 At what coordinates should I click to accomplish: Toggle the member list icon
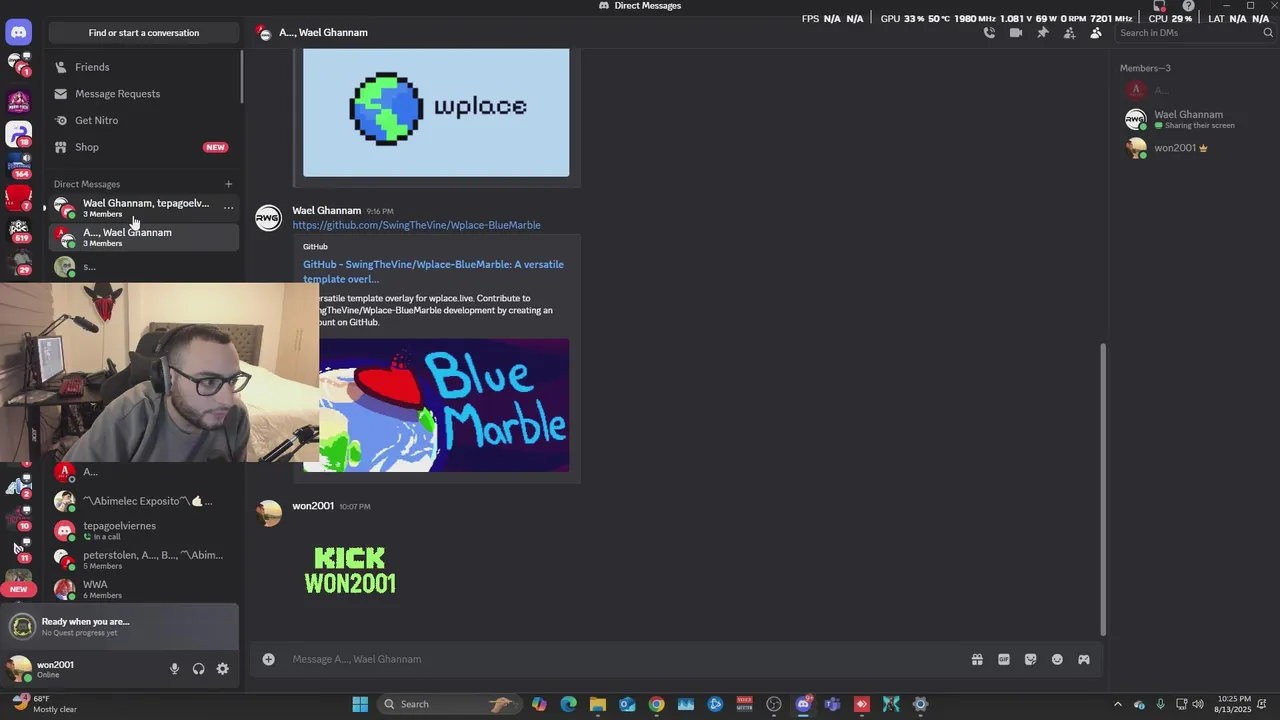(1096, 33)
